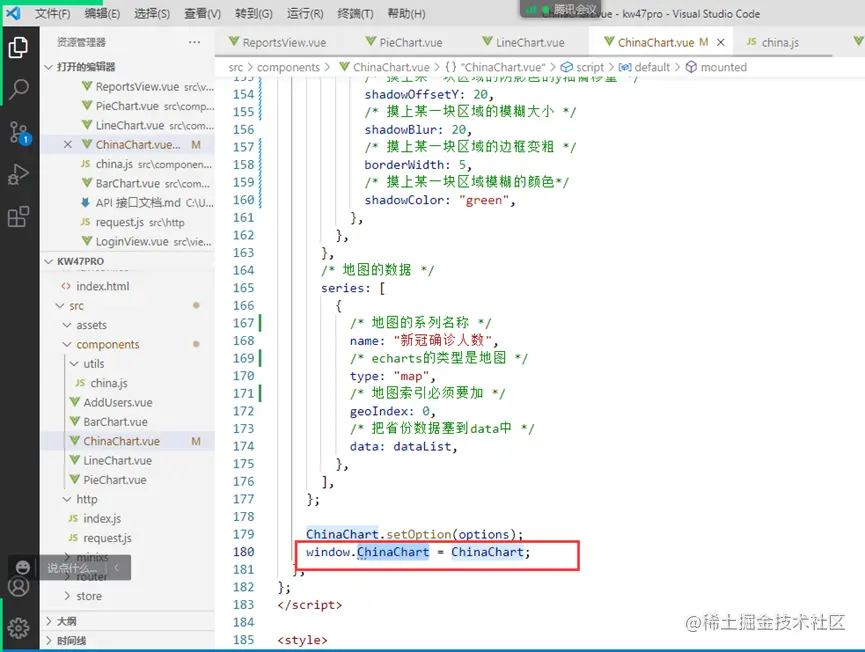The height and width of the screenshot is (652, 865).
Task: Open 查看(V) menu
Action: (202, 14)
